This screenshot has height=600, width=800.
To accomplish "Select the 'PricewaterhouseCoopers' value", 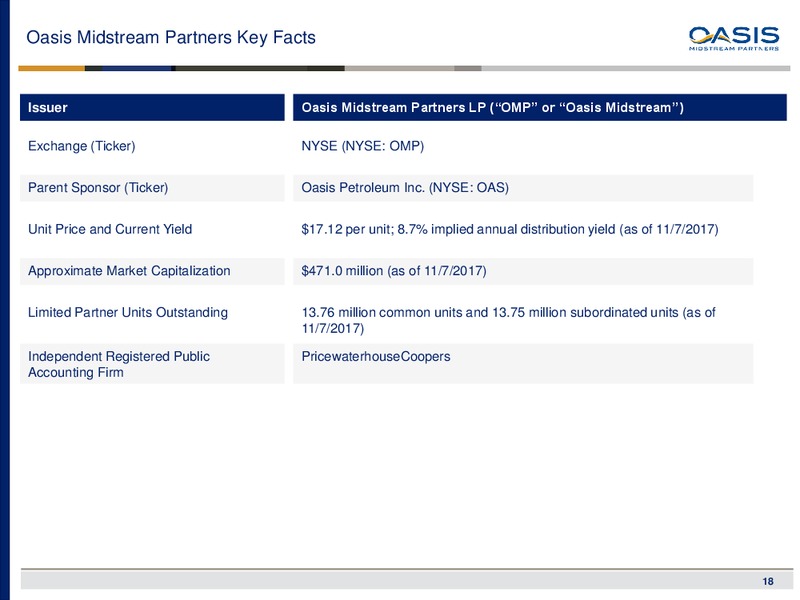I will [376, 356].
